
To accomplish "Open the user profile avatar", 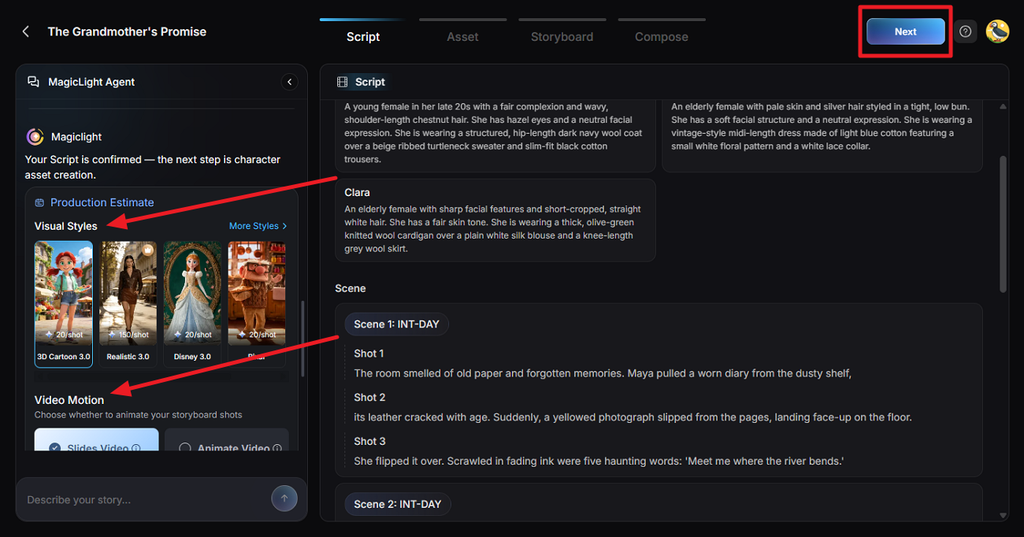I will [x=997, y=31].
